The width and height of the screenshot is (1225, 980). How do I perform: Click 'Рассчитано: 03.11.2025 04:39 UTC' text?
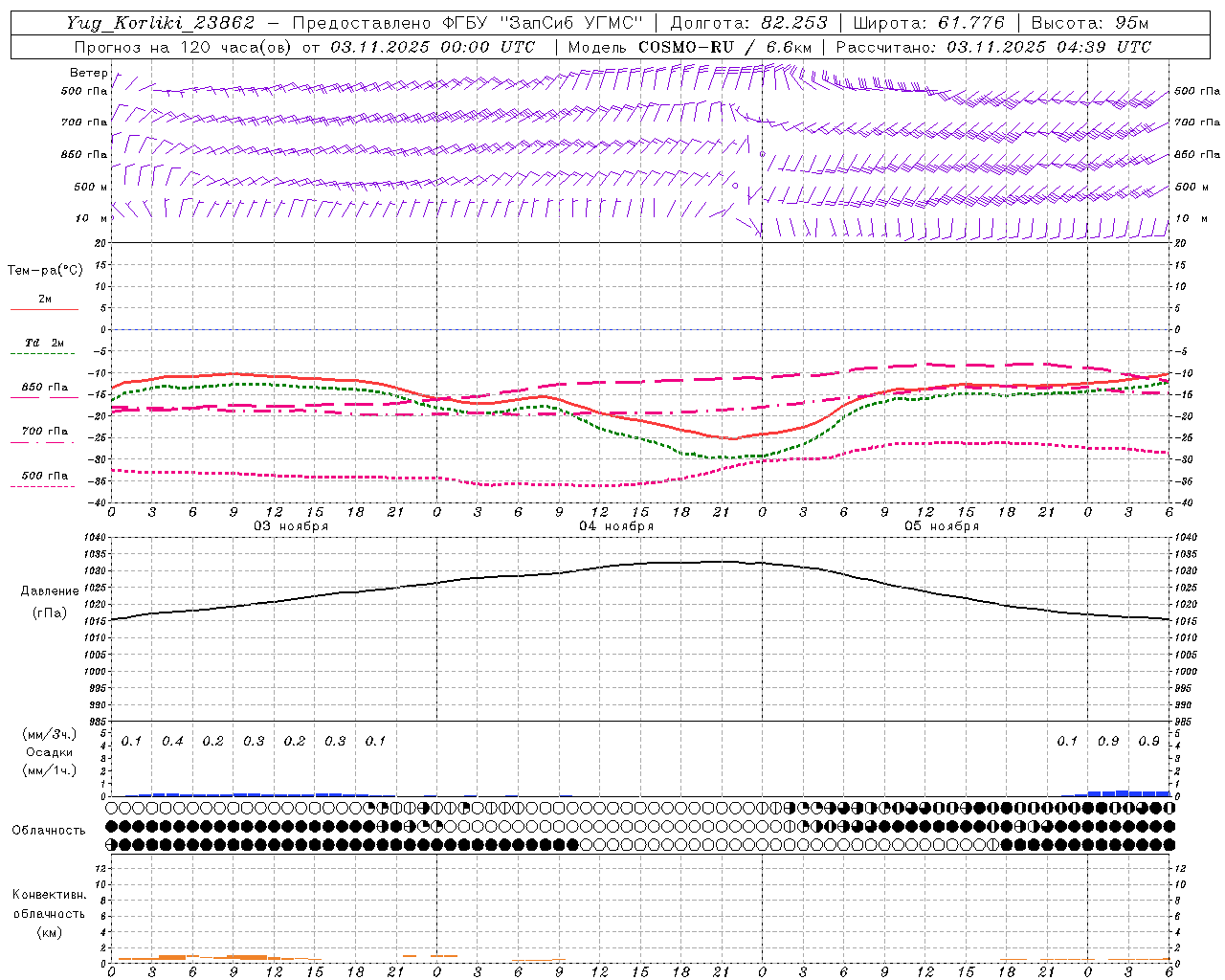click(x=993, y=47)
